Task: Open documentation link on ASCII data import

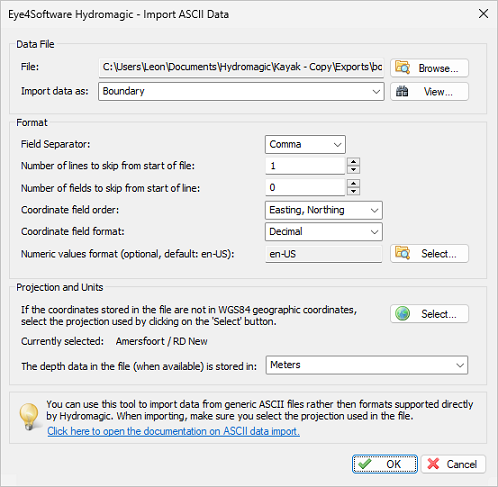Action: click(173, 431)
